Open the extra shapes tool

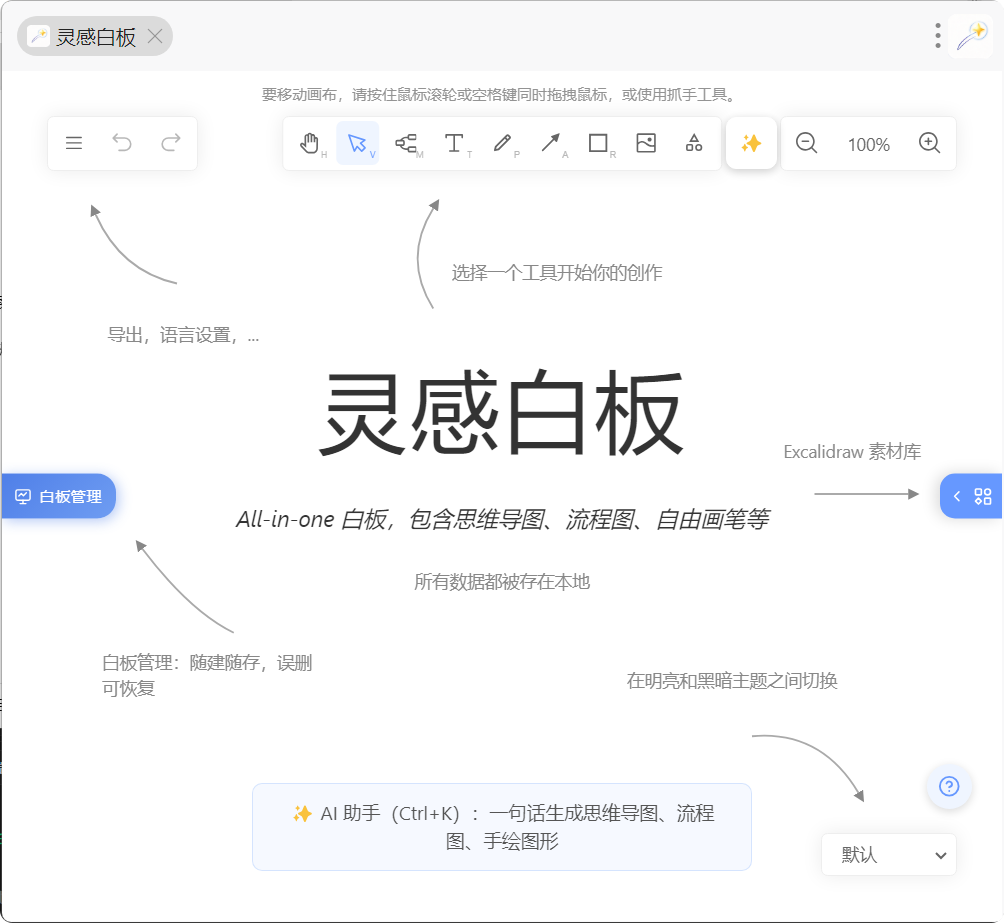(x=694, y=143)
